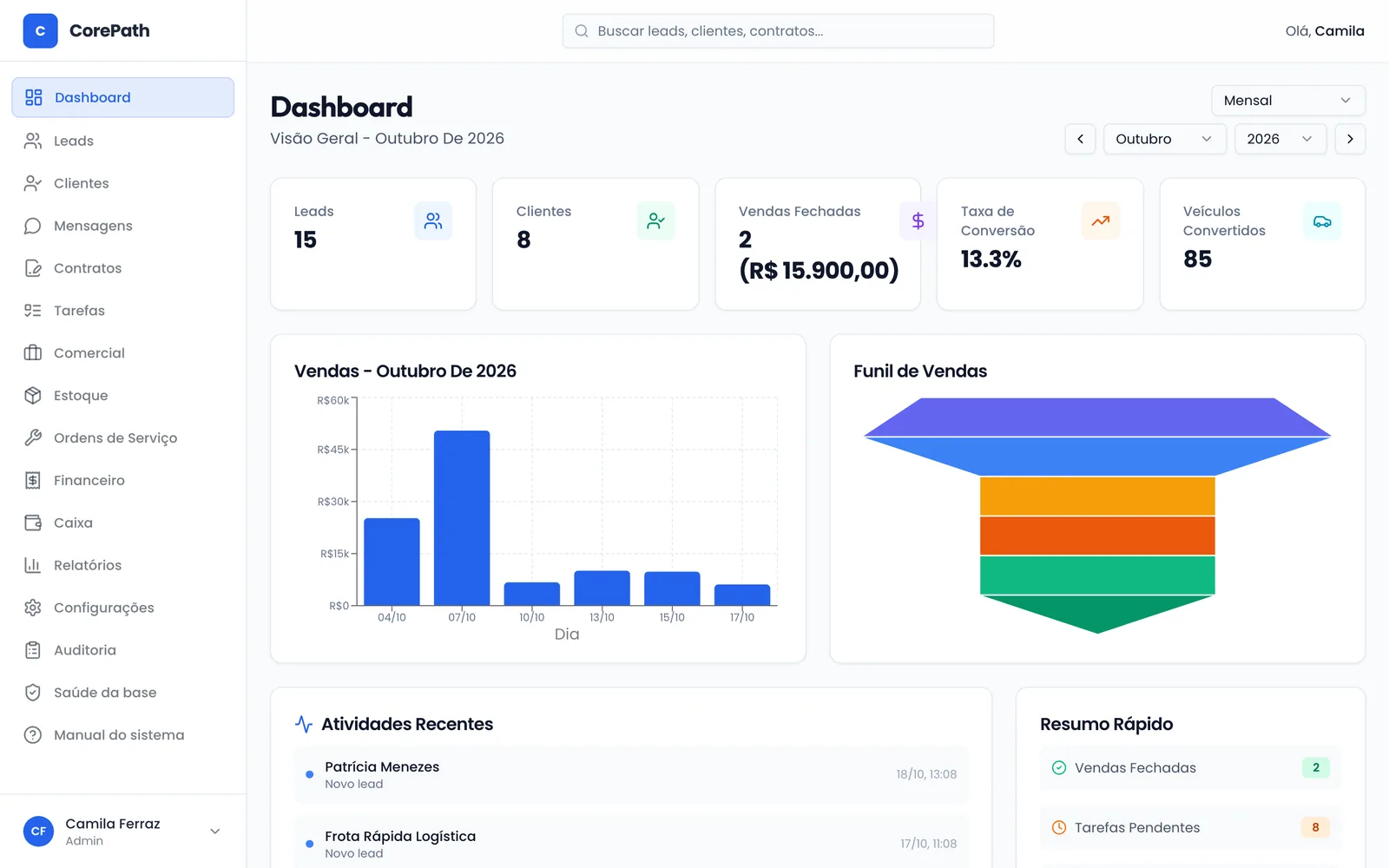Image resolution: width=1389 pixels, height=868 pixels.
Task: Click the Vendas Fechadas dollar icon
Action: pyautogui.click(x=918, y=221)
